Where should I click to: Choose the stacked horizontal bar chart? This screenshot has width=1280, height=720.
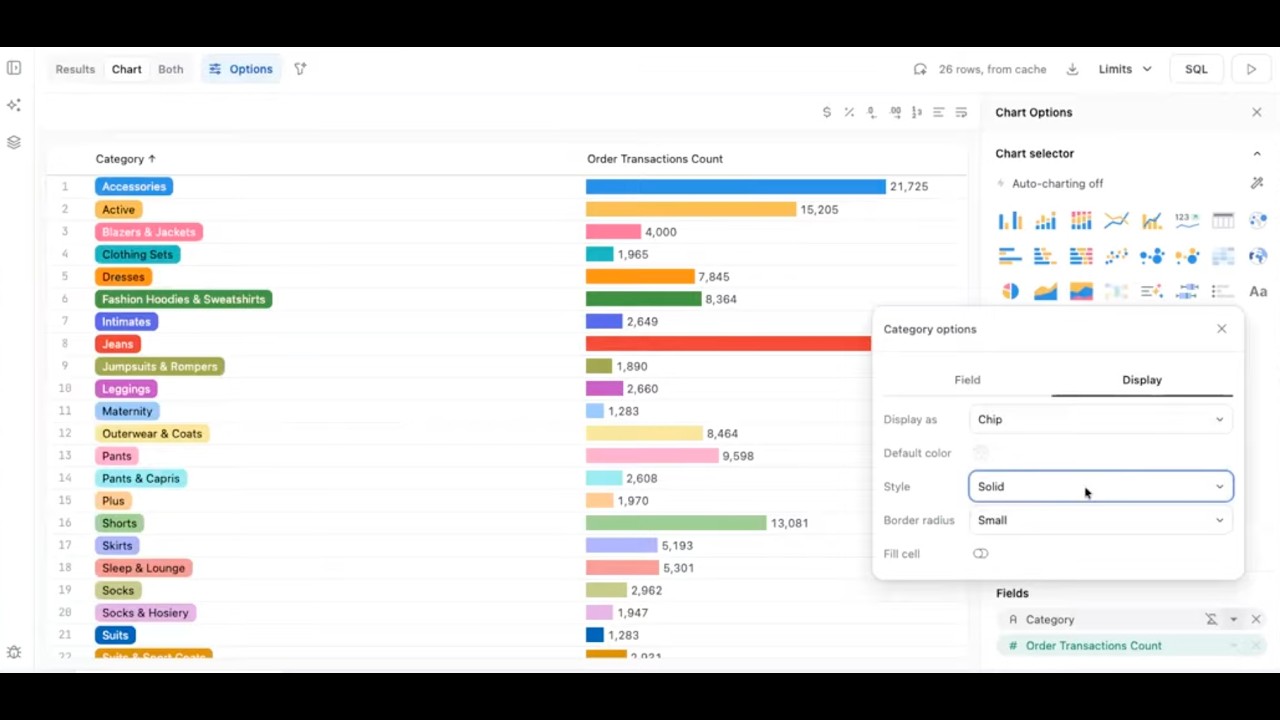click(1045, 256)
